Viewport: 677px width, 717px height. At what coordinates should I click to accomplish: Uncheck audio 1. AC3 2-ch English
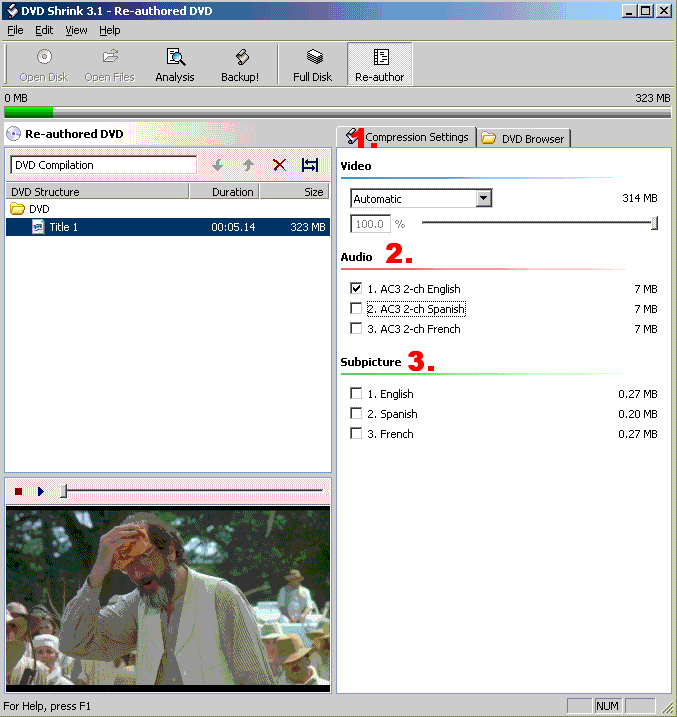coord(356,288)
